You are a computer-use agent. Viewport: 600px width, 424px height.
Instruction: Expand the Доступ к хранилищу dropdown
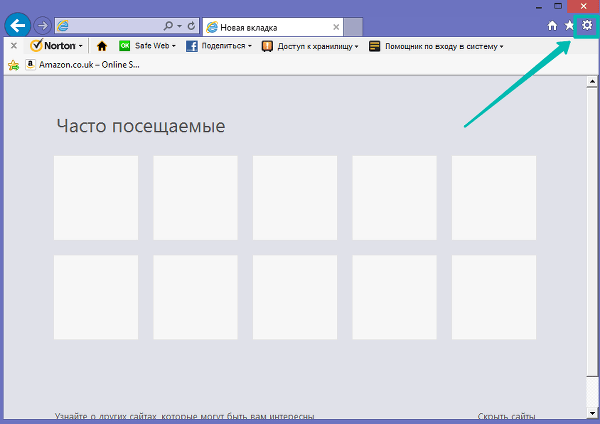click(356, 47)
